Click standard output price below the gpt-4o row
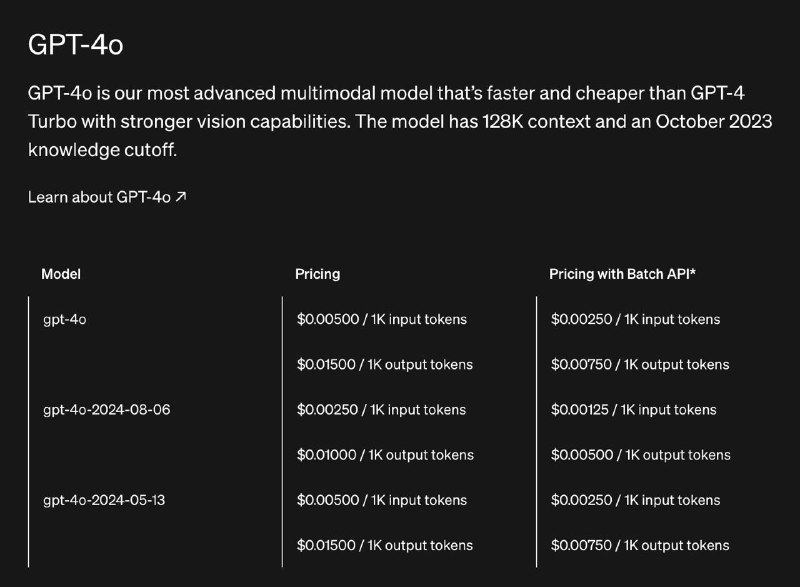Image resolution: width=800 pixels, height=587 pixels. pos(385,365)
